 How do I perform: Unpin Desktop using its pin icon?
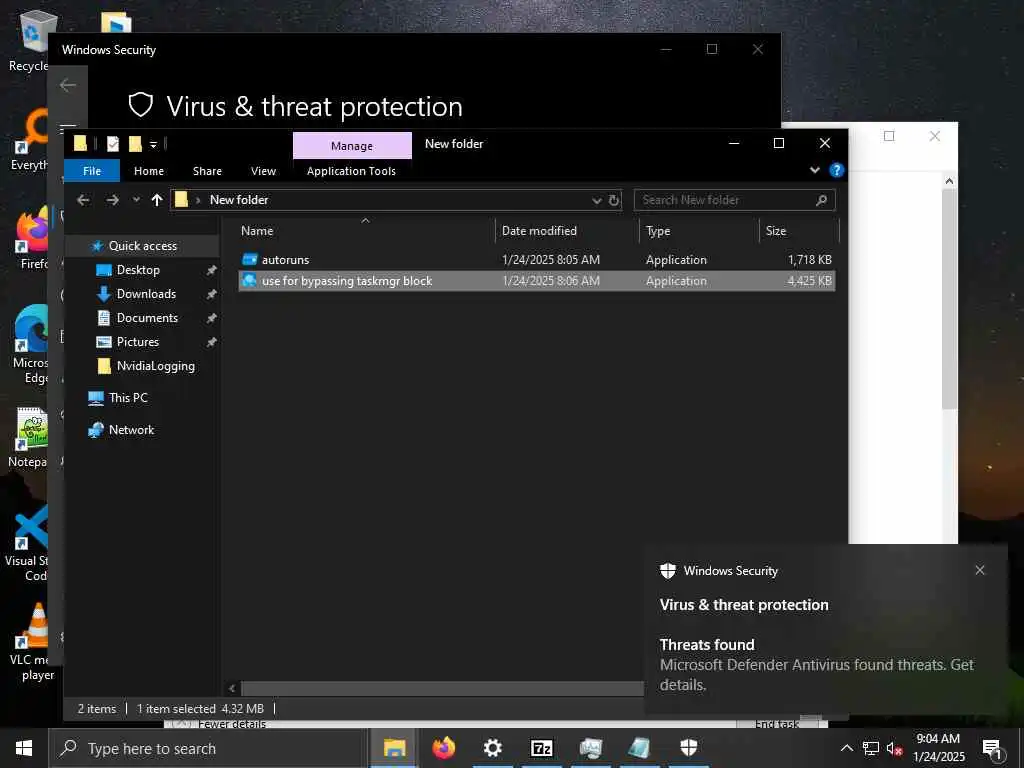(x=211, y=270)
